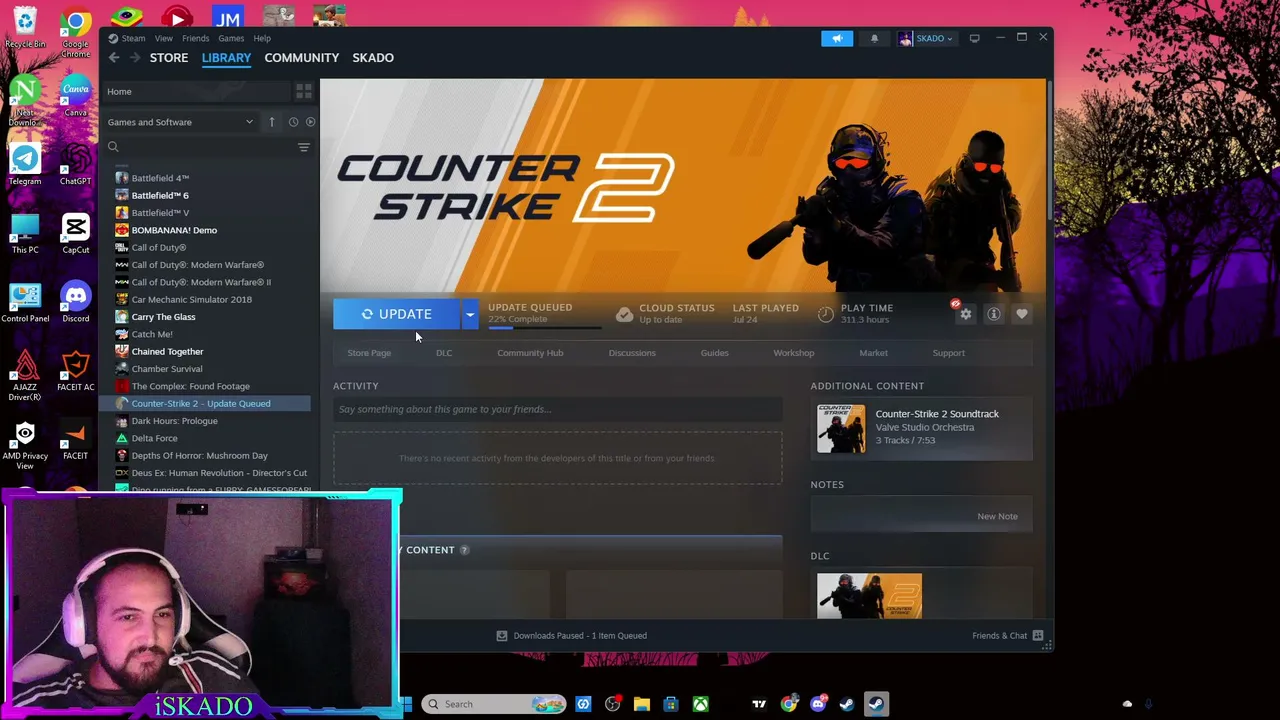Open the library advanced filter options icon
The image size is (1280, 720).
[x=304, y=147]
